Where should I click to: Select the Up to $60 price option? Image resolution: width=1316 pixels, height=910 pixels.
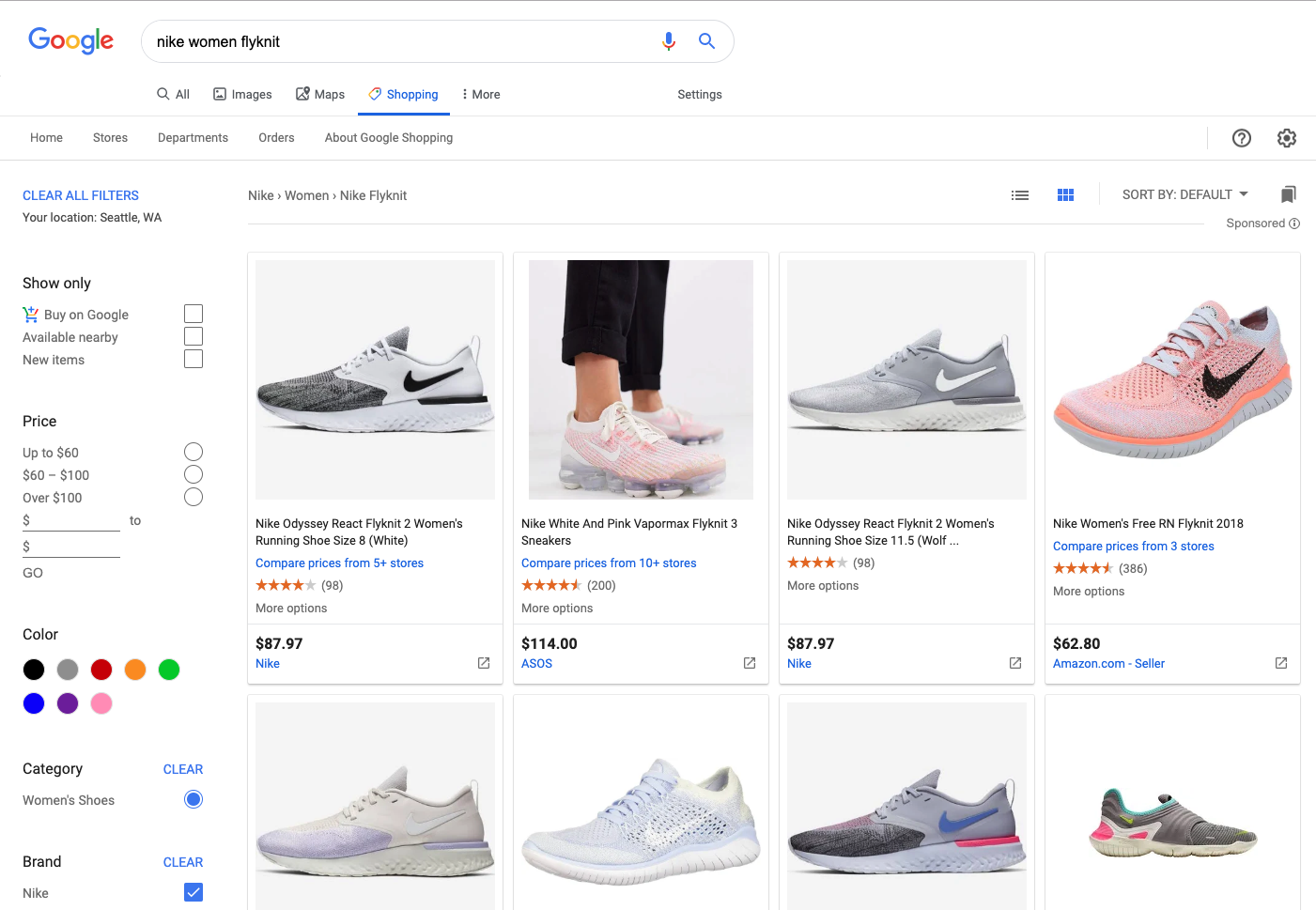click(x=194, y=452)
